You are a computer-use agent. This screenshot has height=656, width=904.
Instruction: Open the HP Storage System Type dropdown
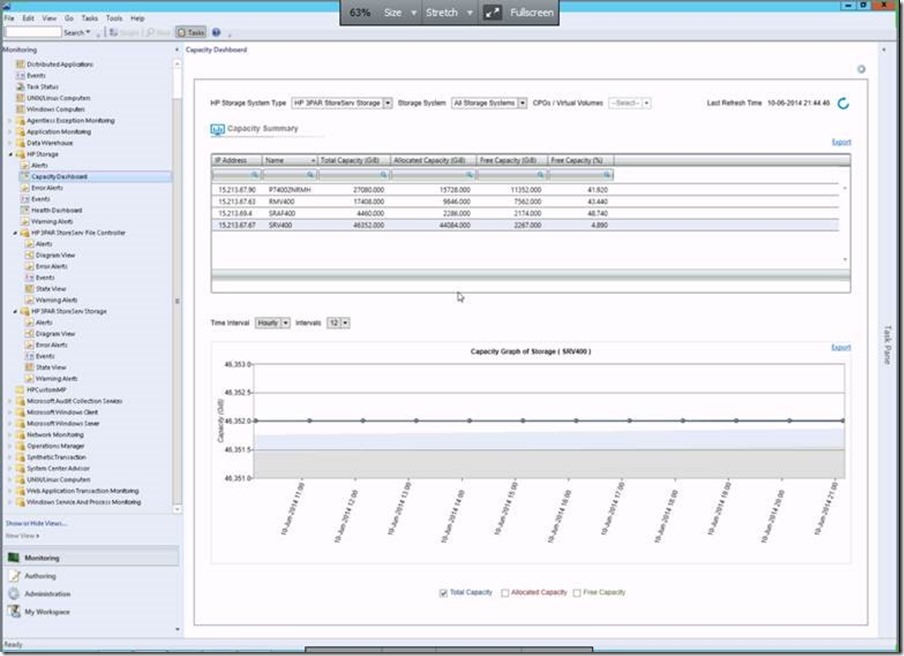pos(388,103)
